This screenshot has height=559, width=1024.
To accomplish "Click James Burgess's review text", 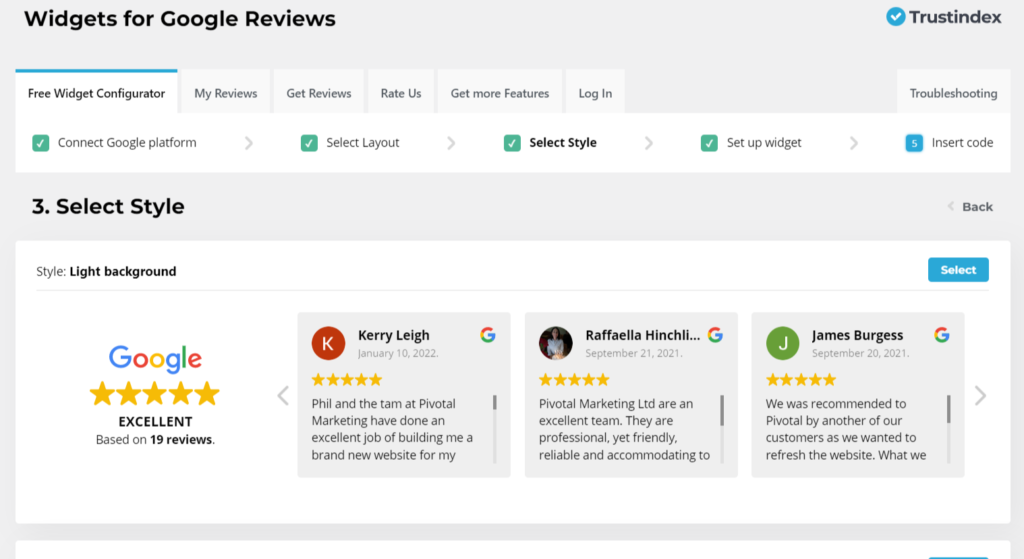I will [846, 429].
